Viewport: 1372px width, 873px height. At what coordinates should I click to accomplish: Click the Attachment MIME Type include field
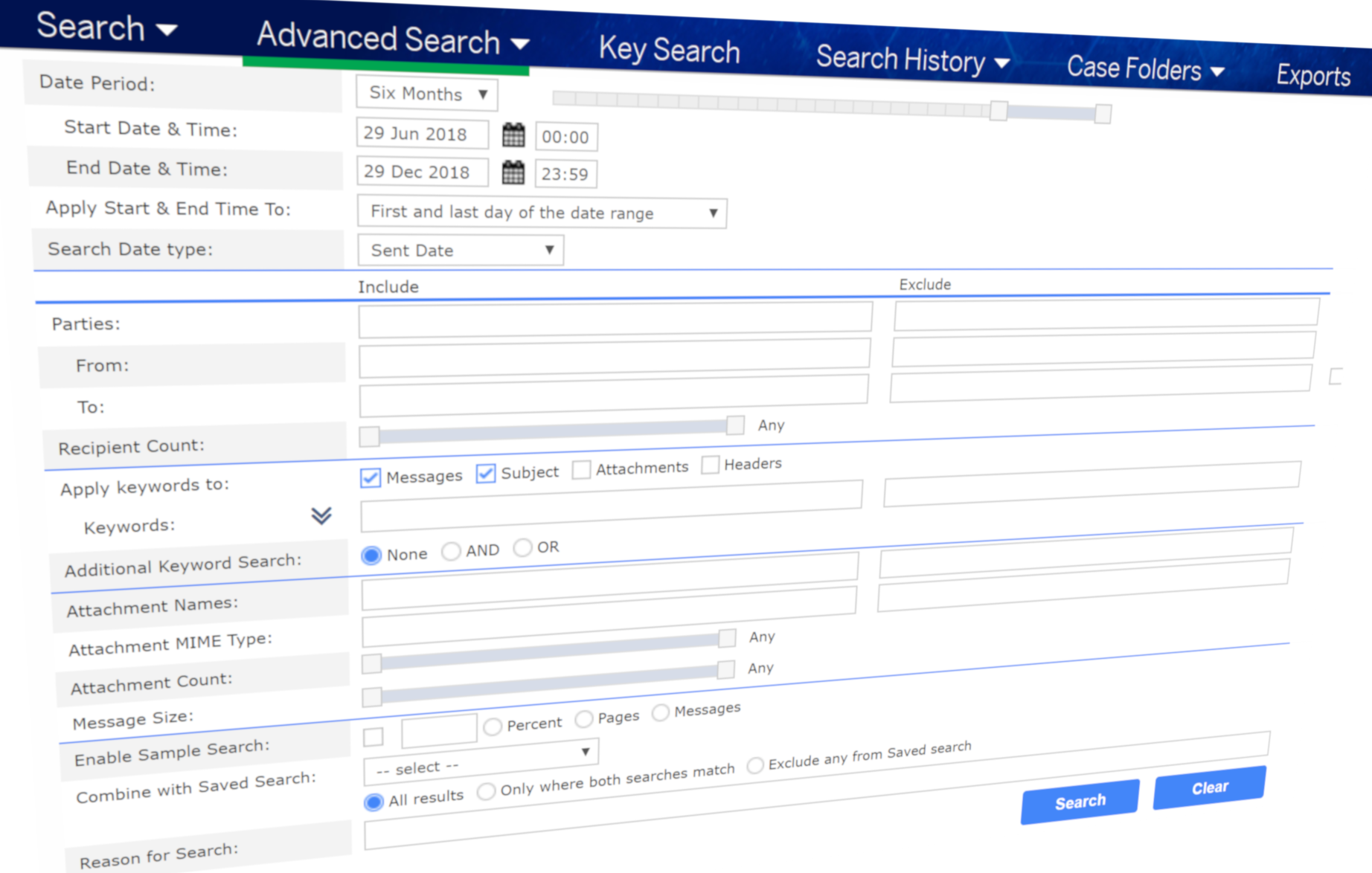[x=609, y=617]
